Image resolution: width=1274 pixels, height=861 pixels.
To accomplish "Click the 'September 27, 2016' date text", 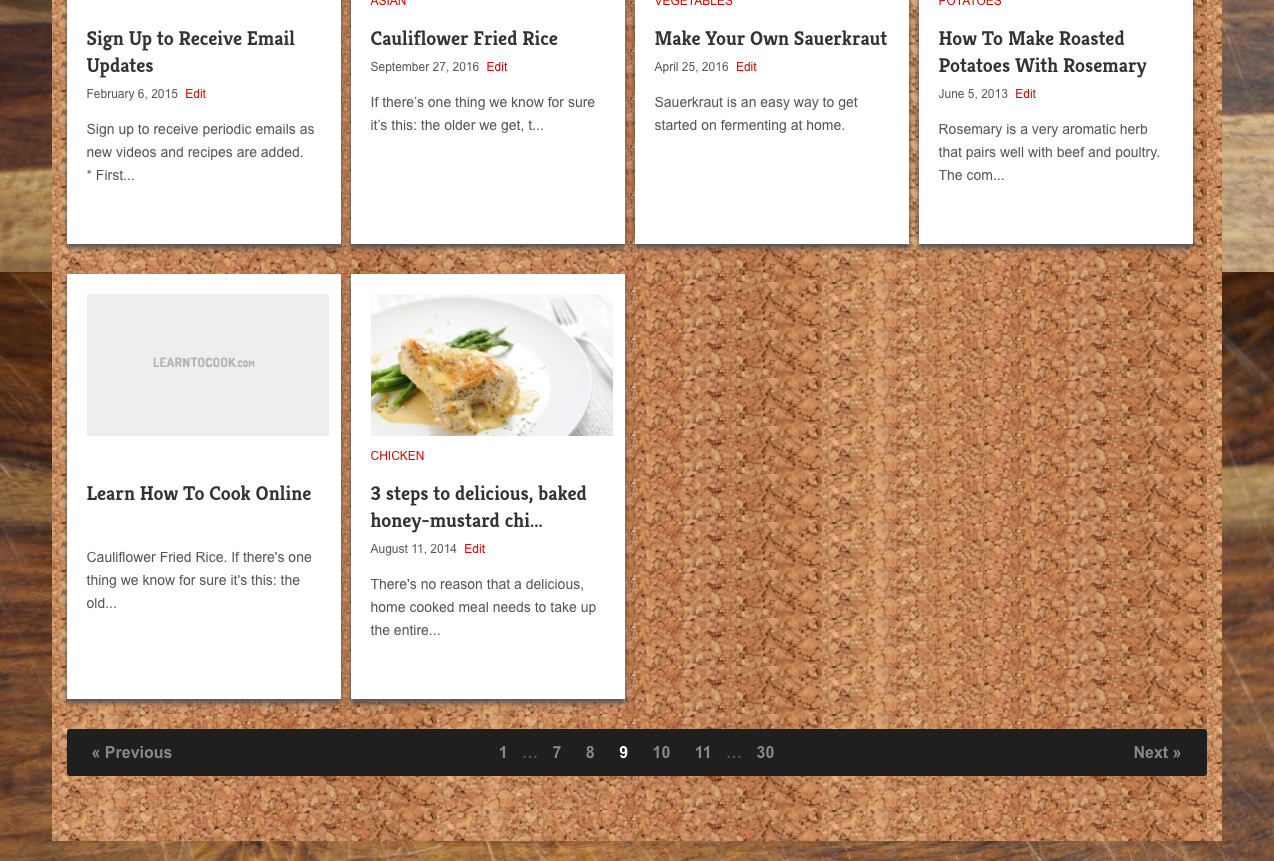I will (425, 67).
